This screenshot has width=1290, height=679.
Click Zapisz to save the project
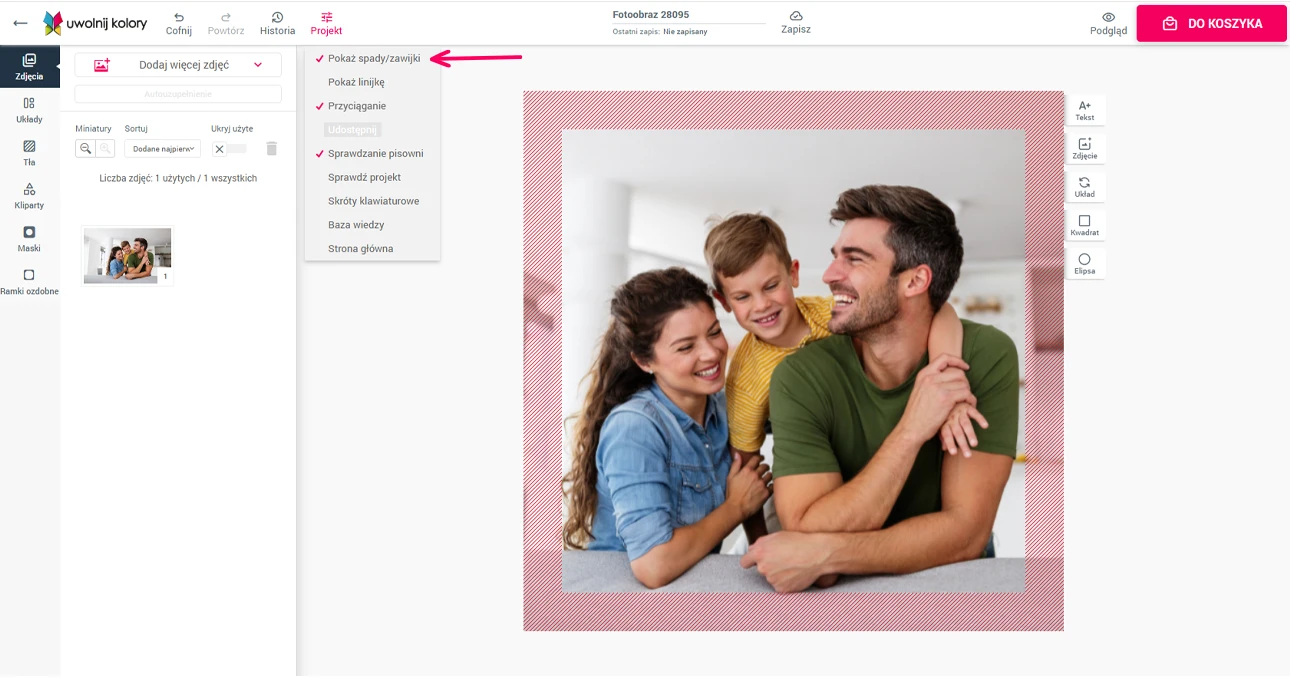796,22
